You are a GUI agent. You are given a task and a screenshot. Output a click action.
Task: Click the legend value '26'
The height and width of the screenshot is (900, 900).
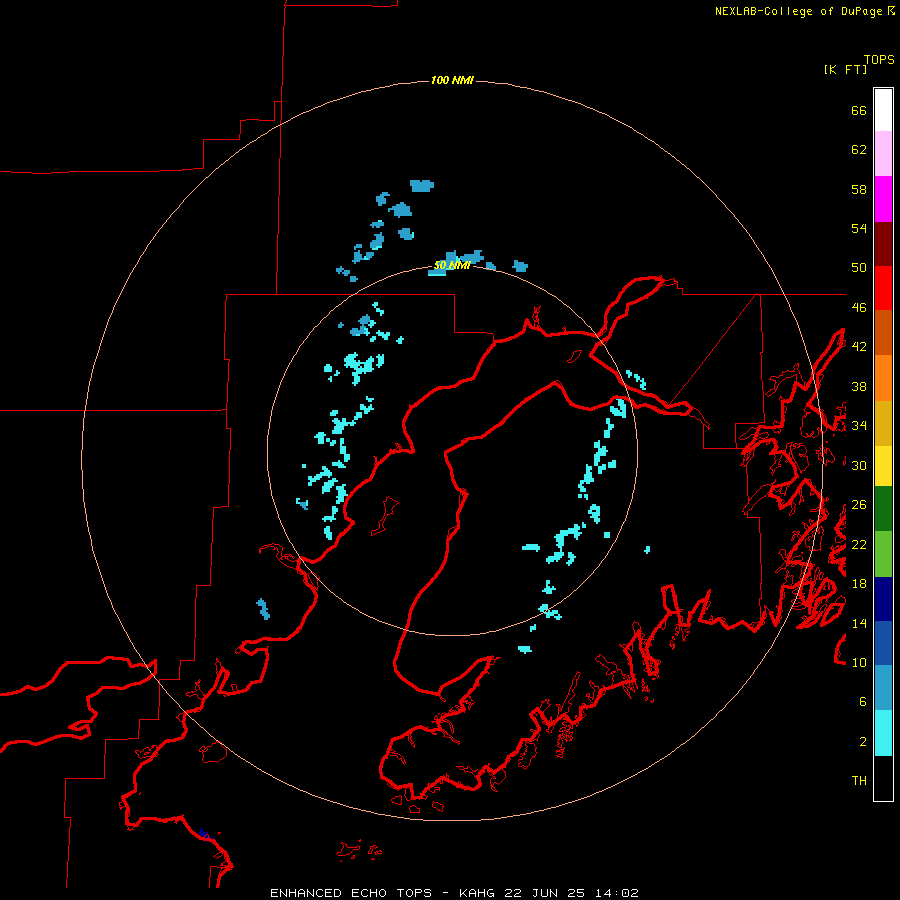coord(859,505)
